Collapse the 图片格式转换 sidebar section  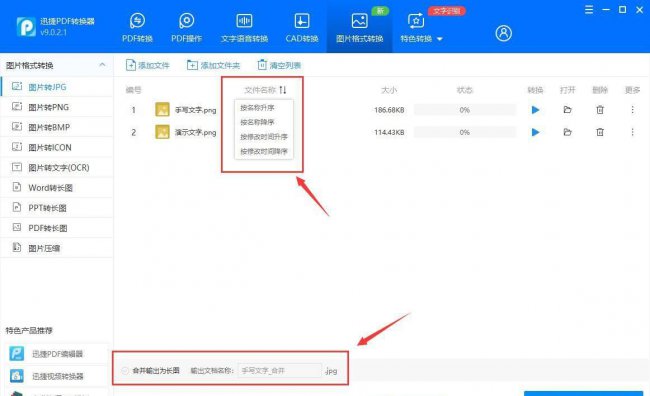pos(102,65)
